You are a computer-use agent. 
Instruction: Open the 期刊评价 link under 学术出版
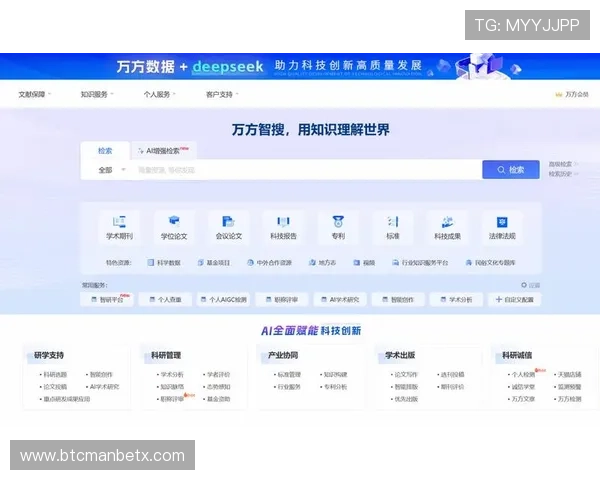coord(452,387)
